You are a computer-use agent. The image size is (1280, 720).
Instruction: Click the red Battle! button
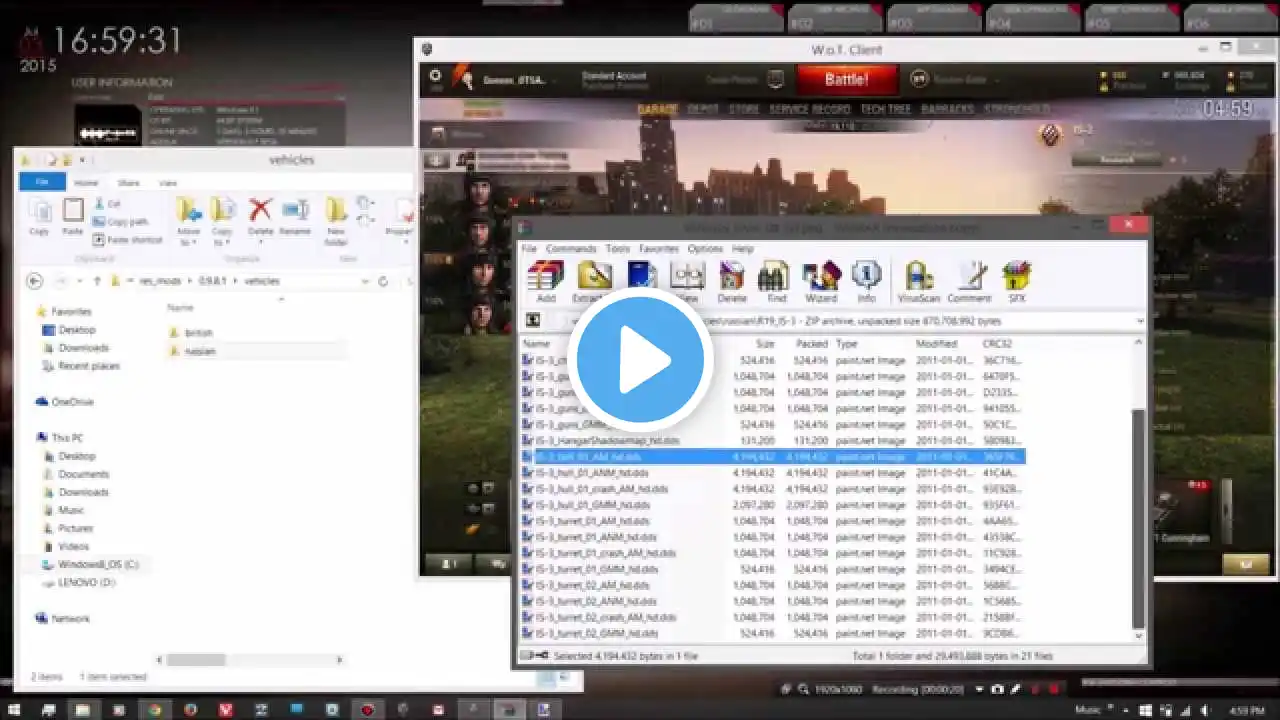point(846,79)
